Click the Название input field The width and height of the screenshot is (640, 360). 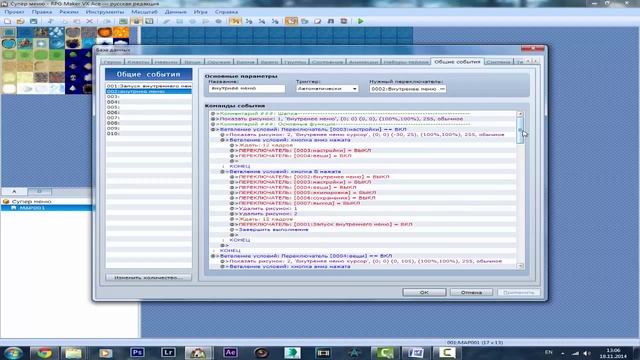[x=247, y=89]
